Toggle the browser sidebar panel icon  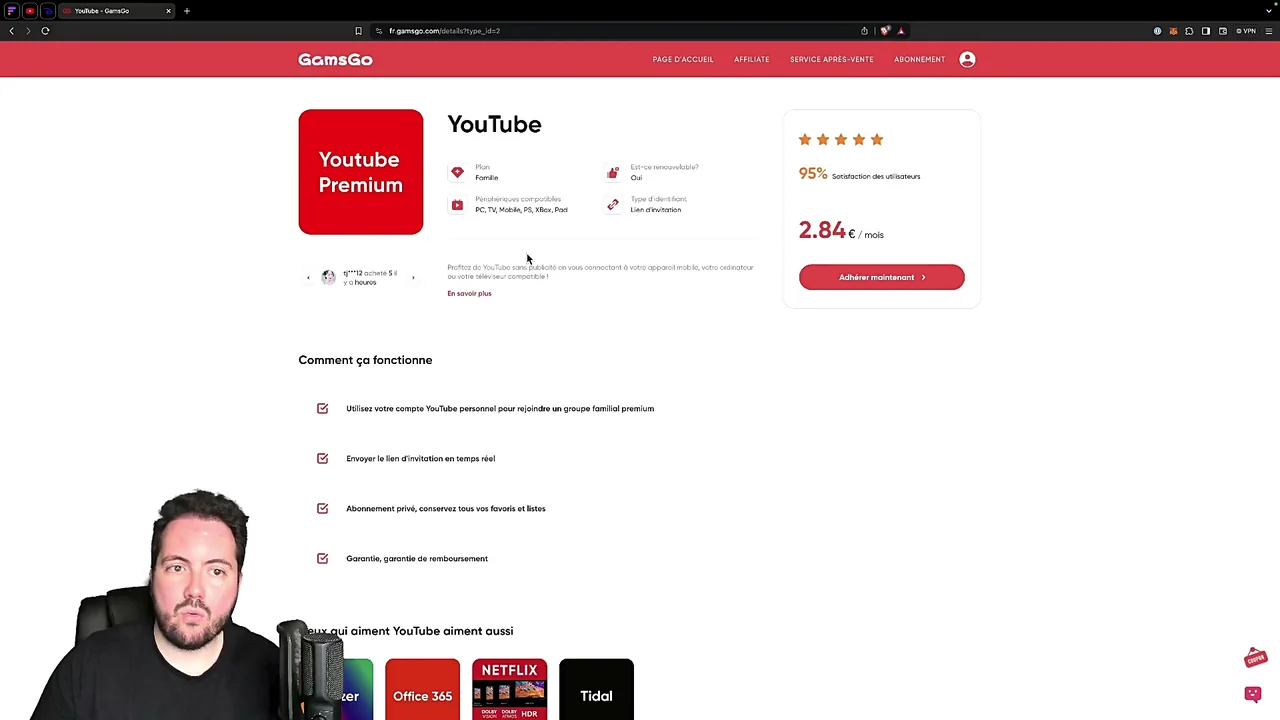pyautogui.click(x=1206, y=31)
